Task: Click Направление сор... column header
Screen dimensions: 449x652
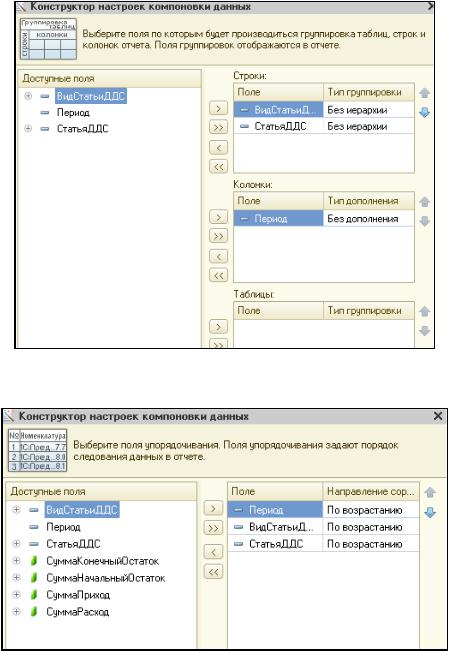Action: (371, 491)
